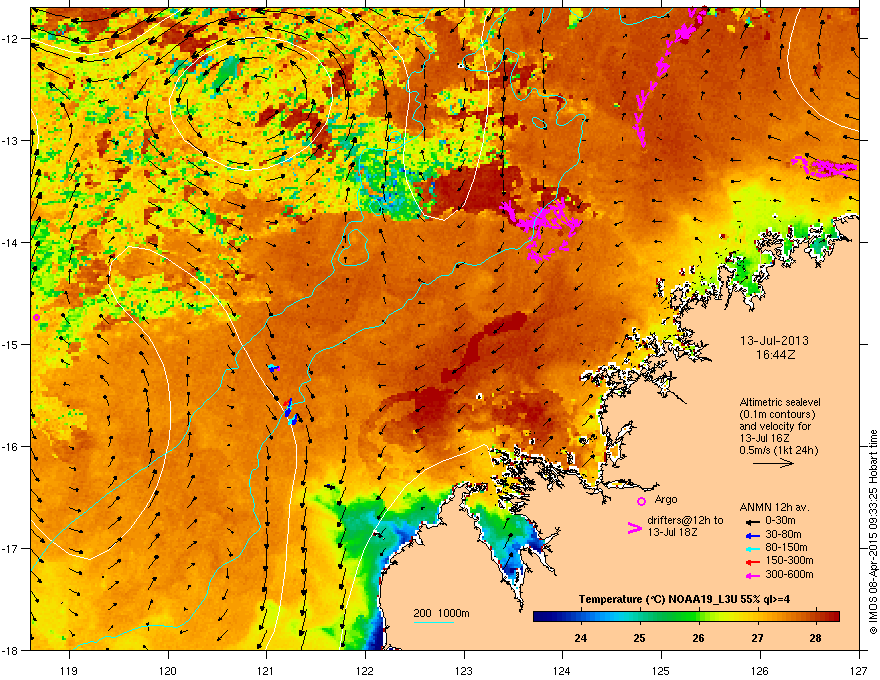Click the '0-30m' depth label
Image resolution: width=880 pixels, height=680 pixels.
pos(781,521)
